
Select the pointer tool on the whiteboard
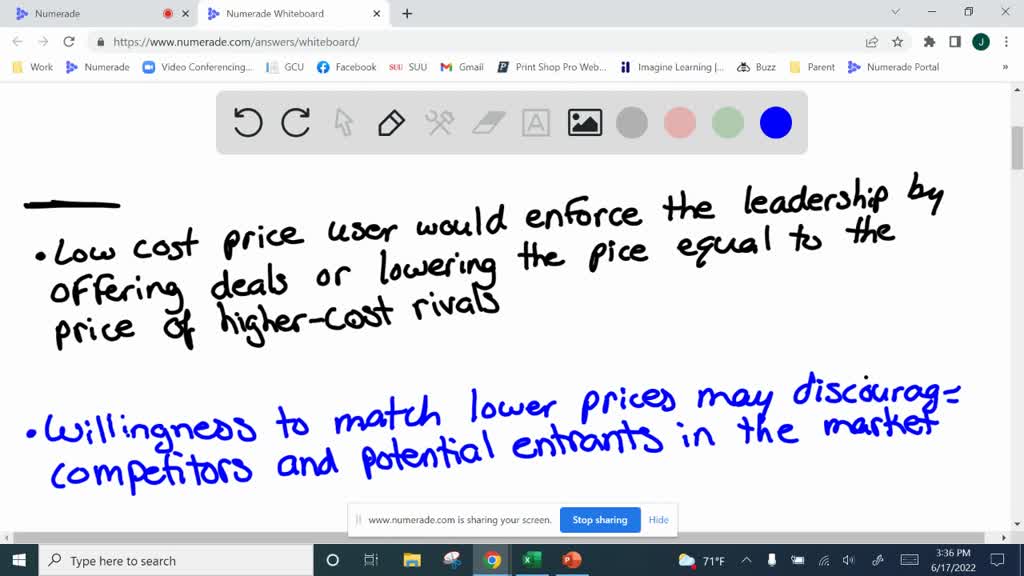click(343, 122)
